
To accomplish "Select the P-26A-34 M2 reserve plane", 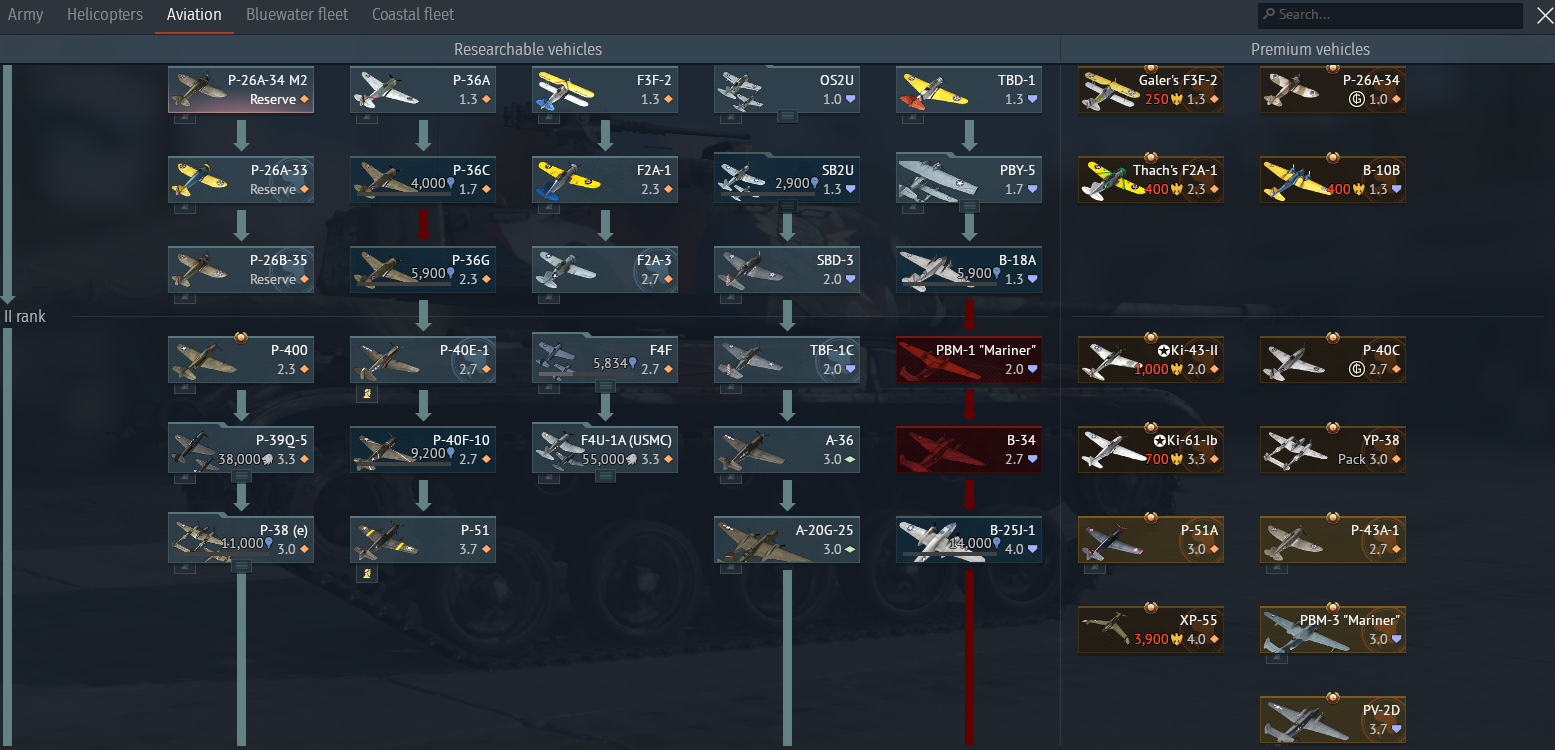I will pyautogui.click(x=241, y=90).
